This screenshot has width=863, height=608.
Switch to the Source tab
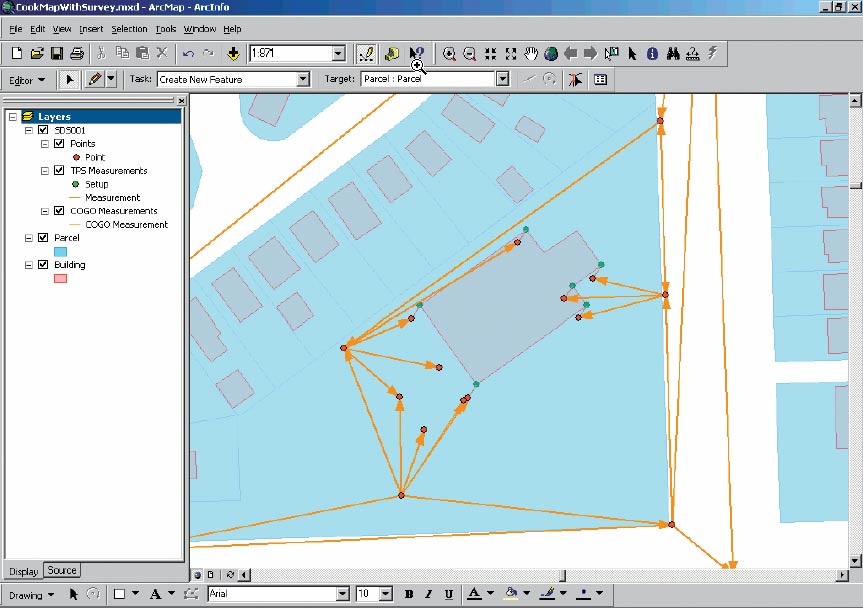point(62,570)
